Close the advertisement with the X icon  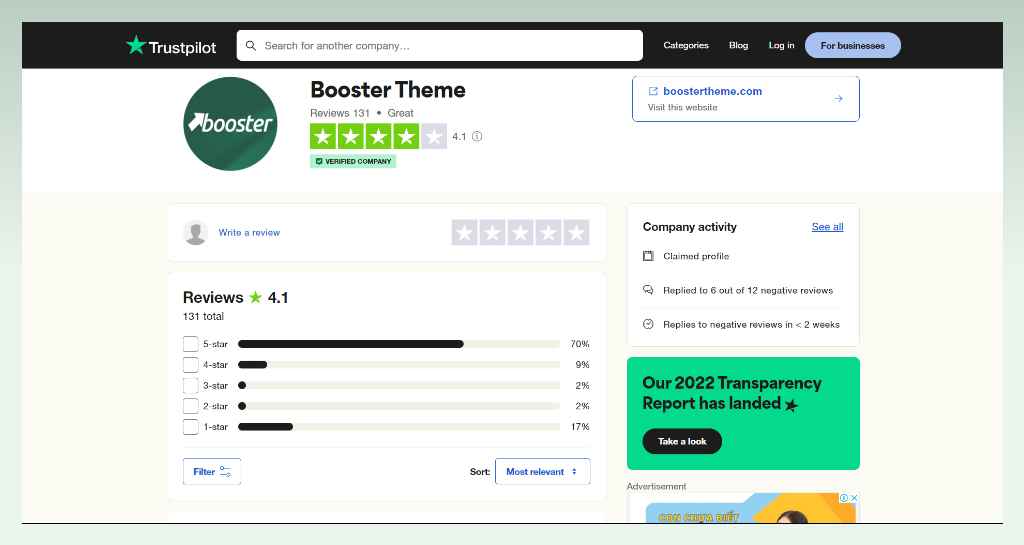pyautogui.click(x=854, y=497)
